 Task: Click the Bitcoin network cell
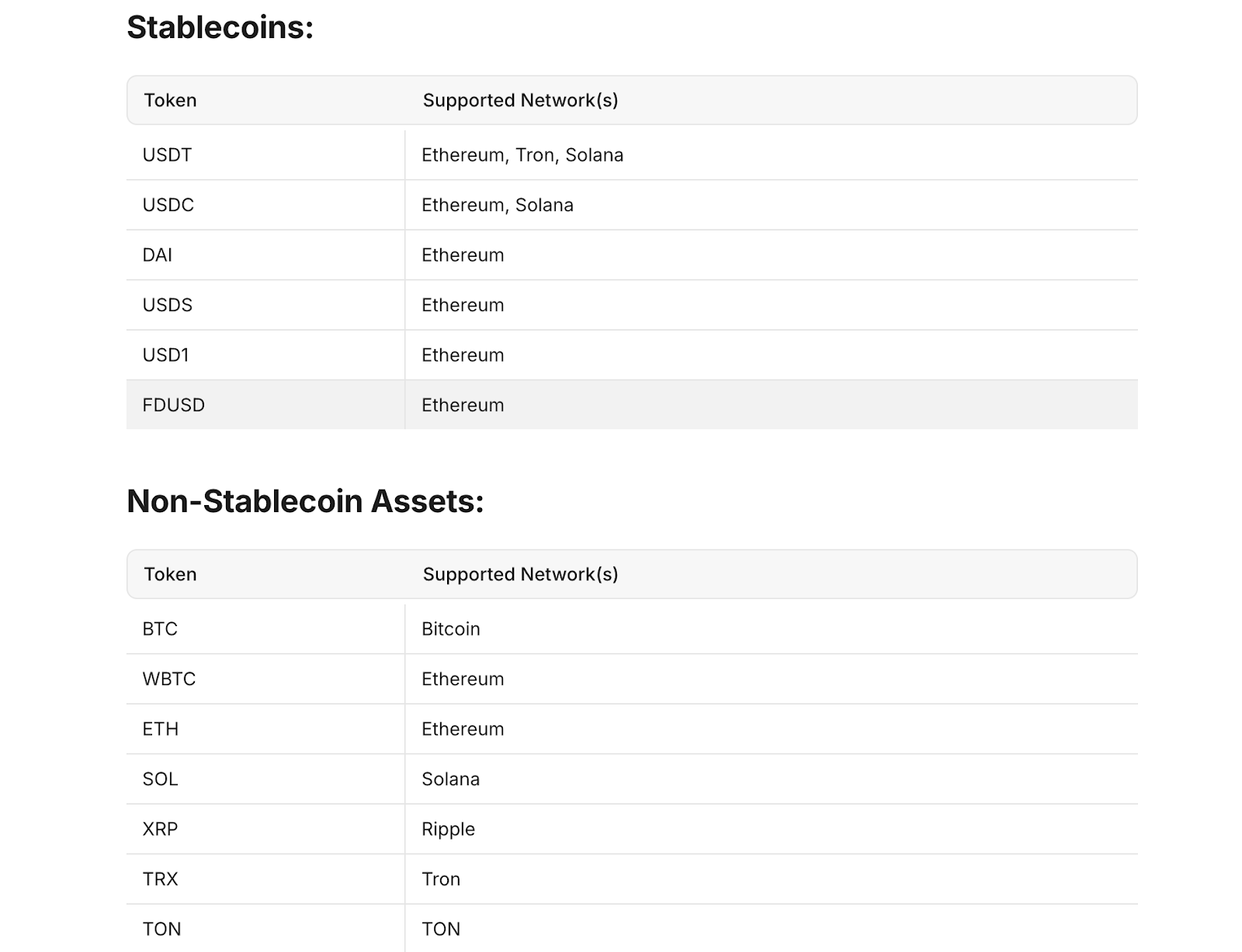tap(772, 629)
